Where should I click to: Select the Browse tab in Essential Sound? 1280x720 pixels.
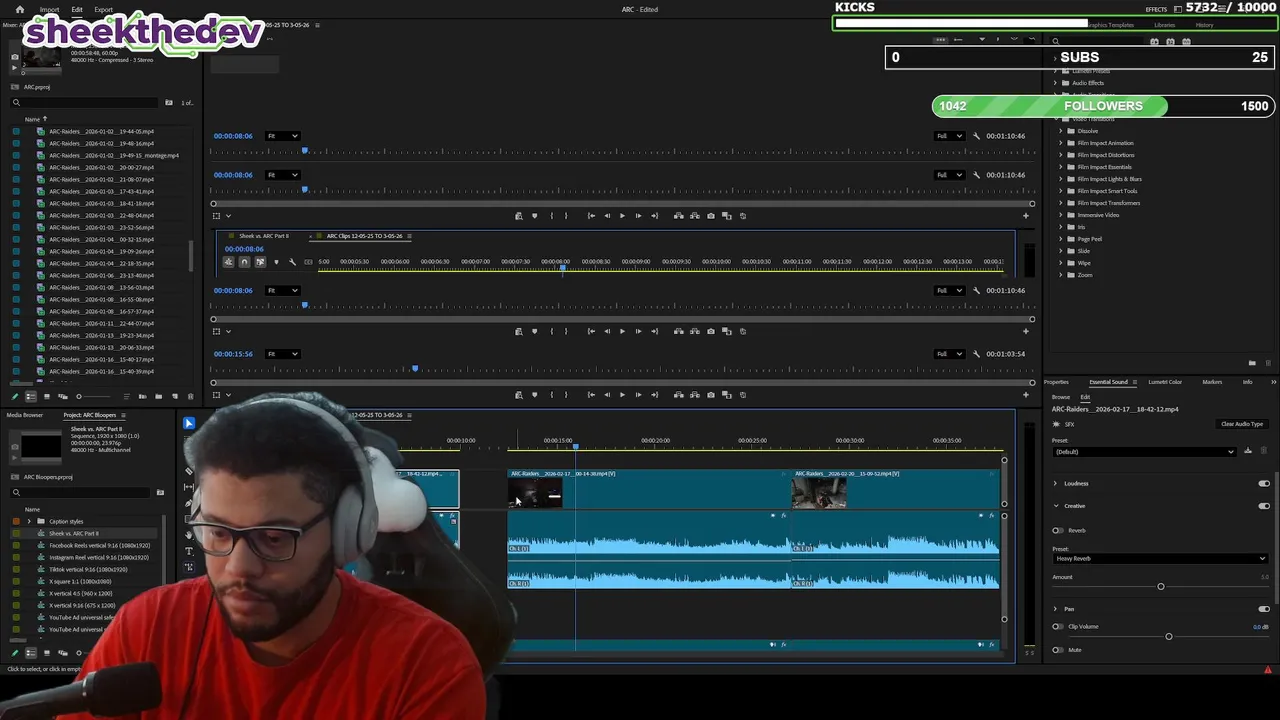click(x=1061, y=397)
